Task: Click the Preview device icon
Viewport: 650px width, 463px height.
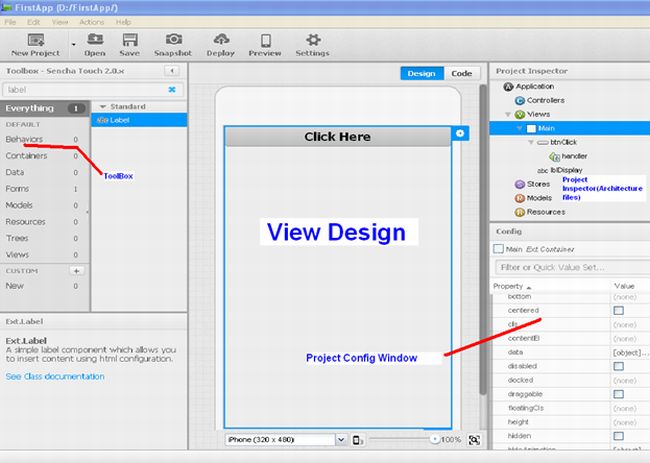Action: pyautogui.click(x=266, y=40)
